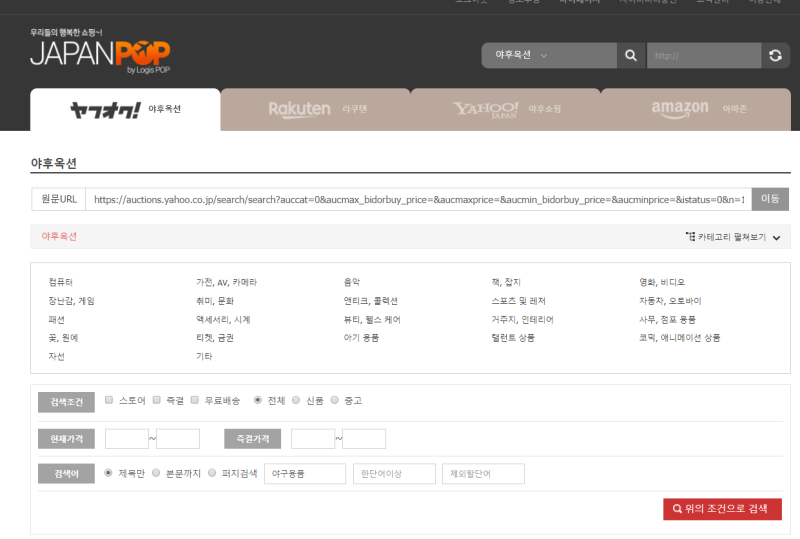Click the refresh icon next to http field
Viewport: 800px width, 539px height.
point(775,56)
